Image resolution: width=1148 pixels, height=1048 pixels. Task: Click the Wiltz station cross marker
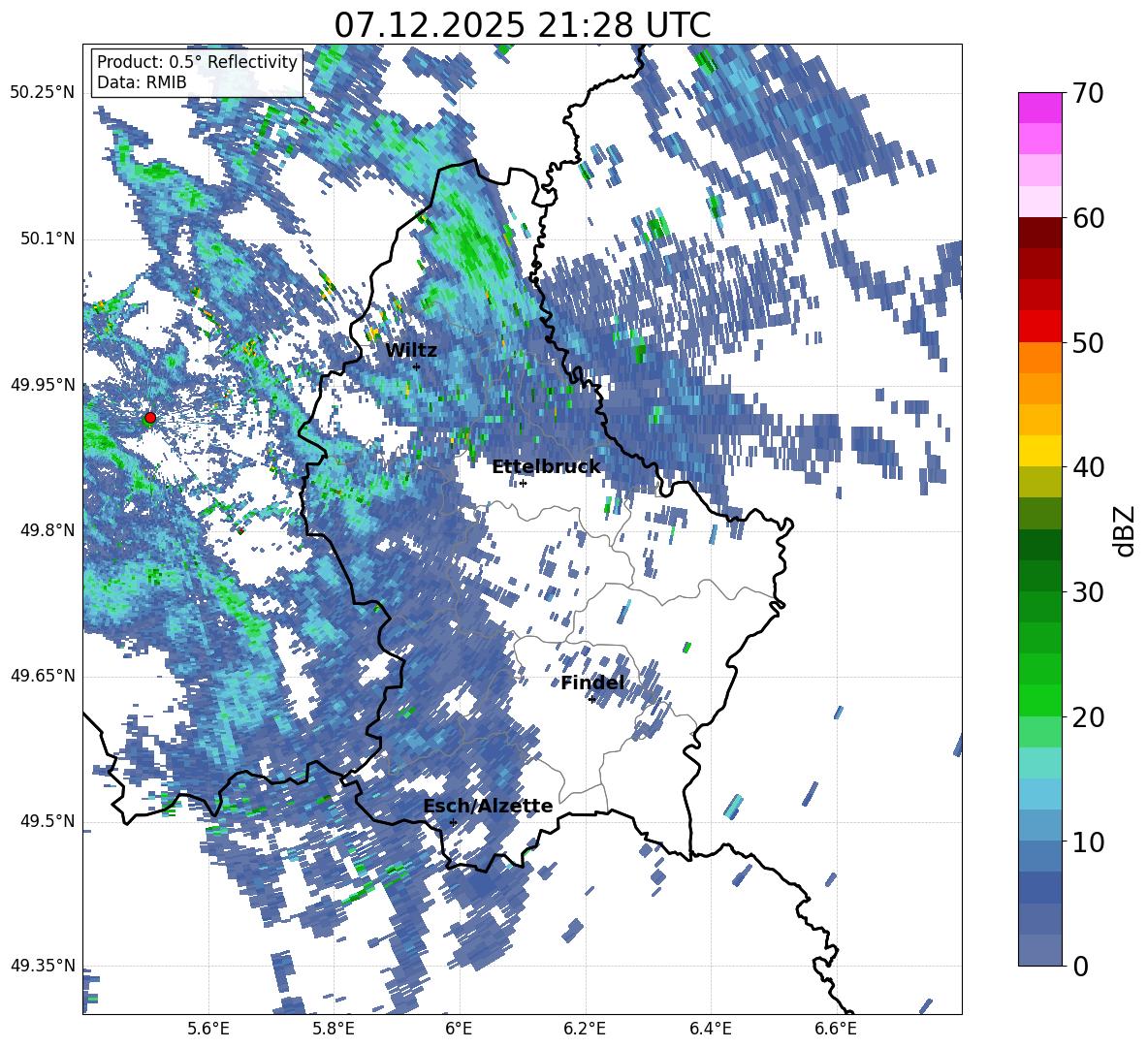[x=417, y=366]
